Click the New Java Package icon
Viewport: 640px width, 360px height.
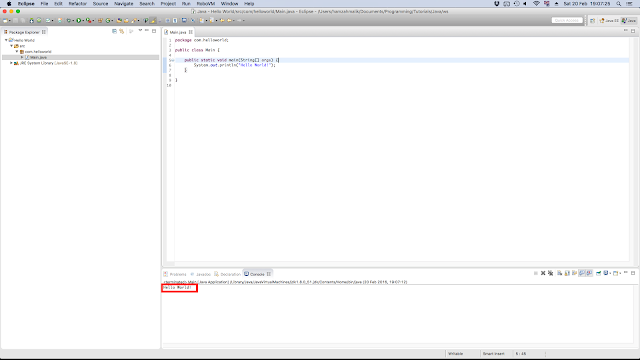tap(100, 20)
